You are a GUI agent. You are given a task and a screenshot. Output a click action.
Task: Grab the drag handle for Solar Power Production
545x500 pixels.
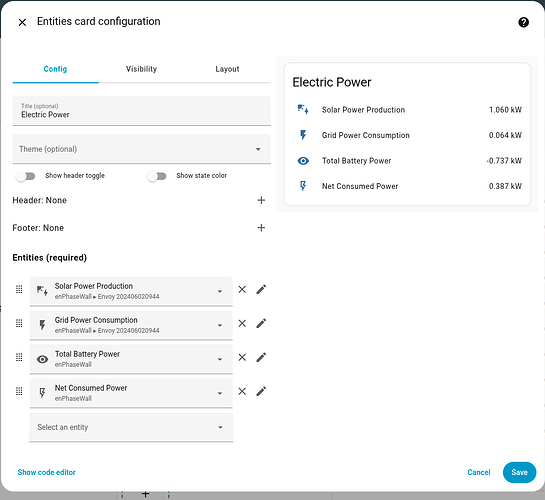[19, 289]
